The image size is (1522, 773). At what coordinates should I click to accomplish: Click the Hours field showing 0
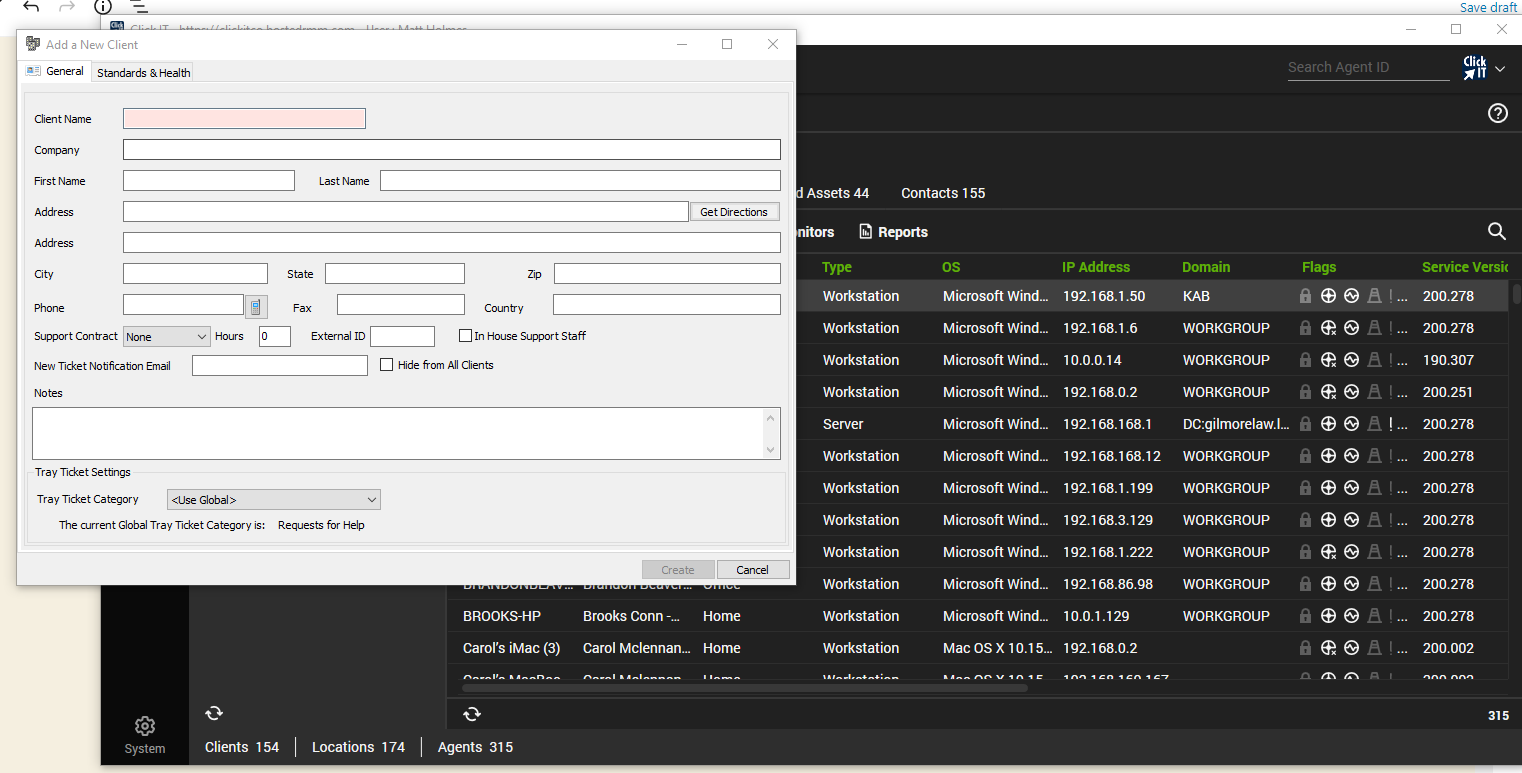275,336
